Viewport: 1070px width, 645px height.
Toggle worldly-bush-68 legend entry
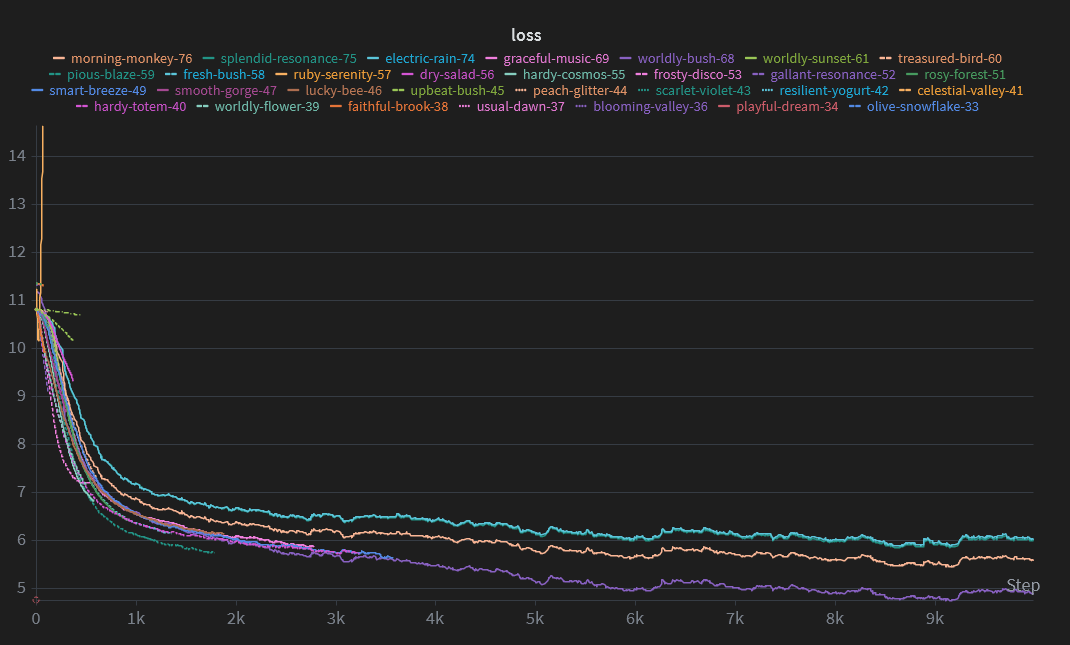[x=685, y=59]
